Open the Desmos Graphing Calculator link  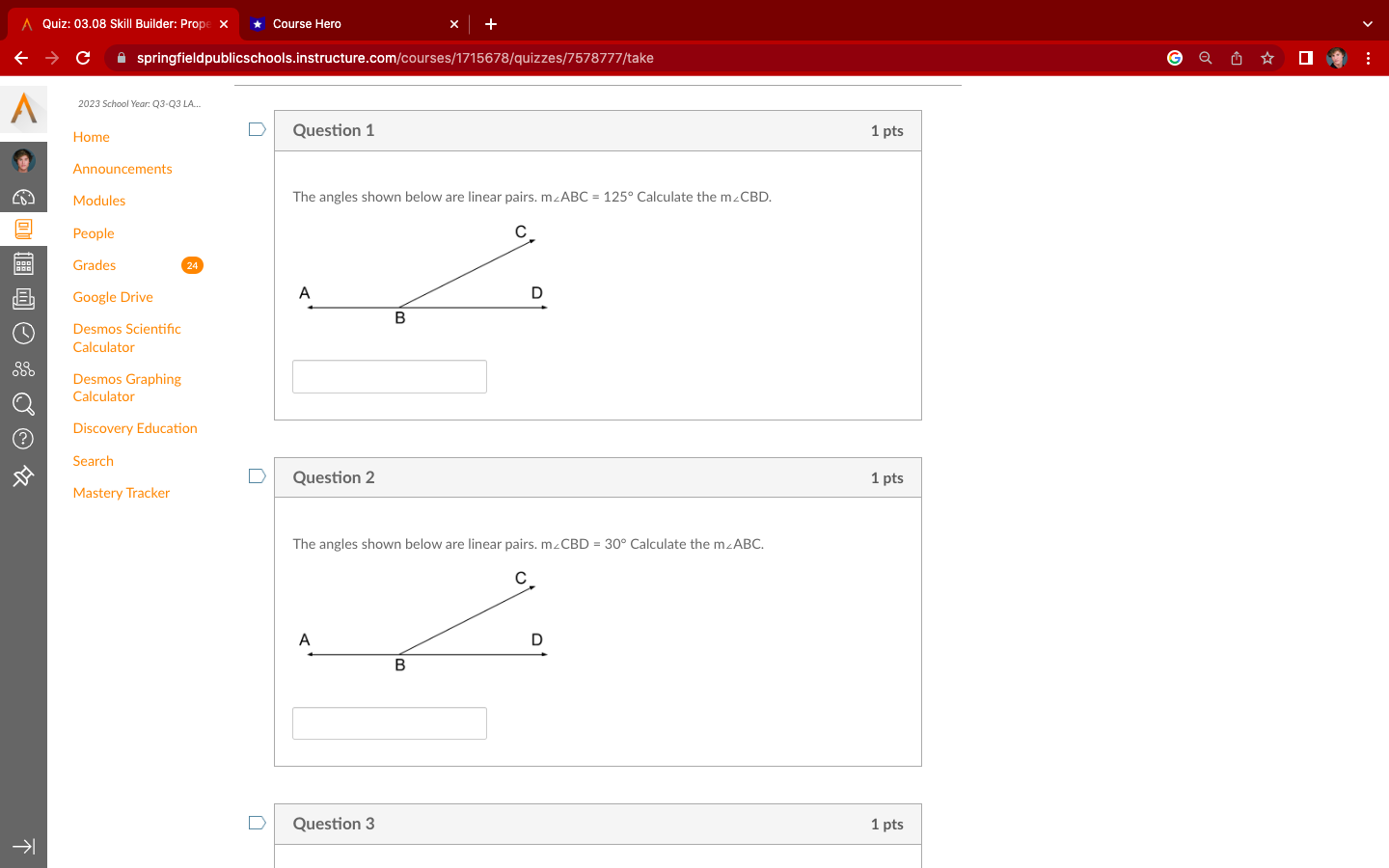[127, 388]
